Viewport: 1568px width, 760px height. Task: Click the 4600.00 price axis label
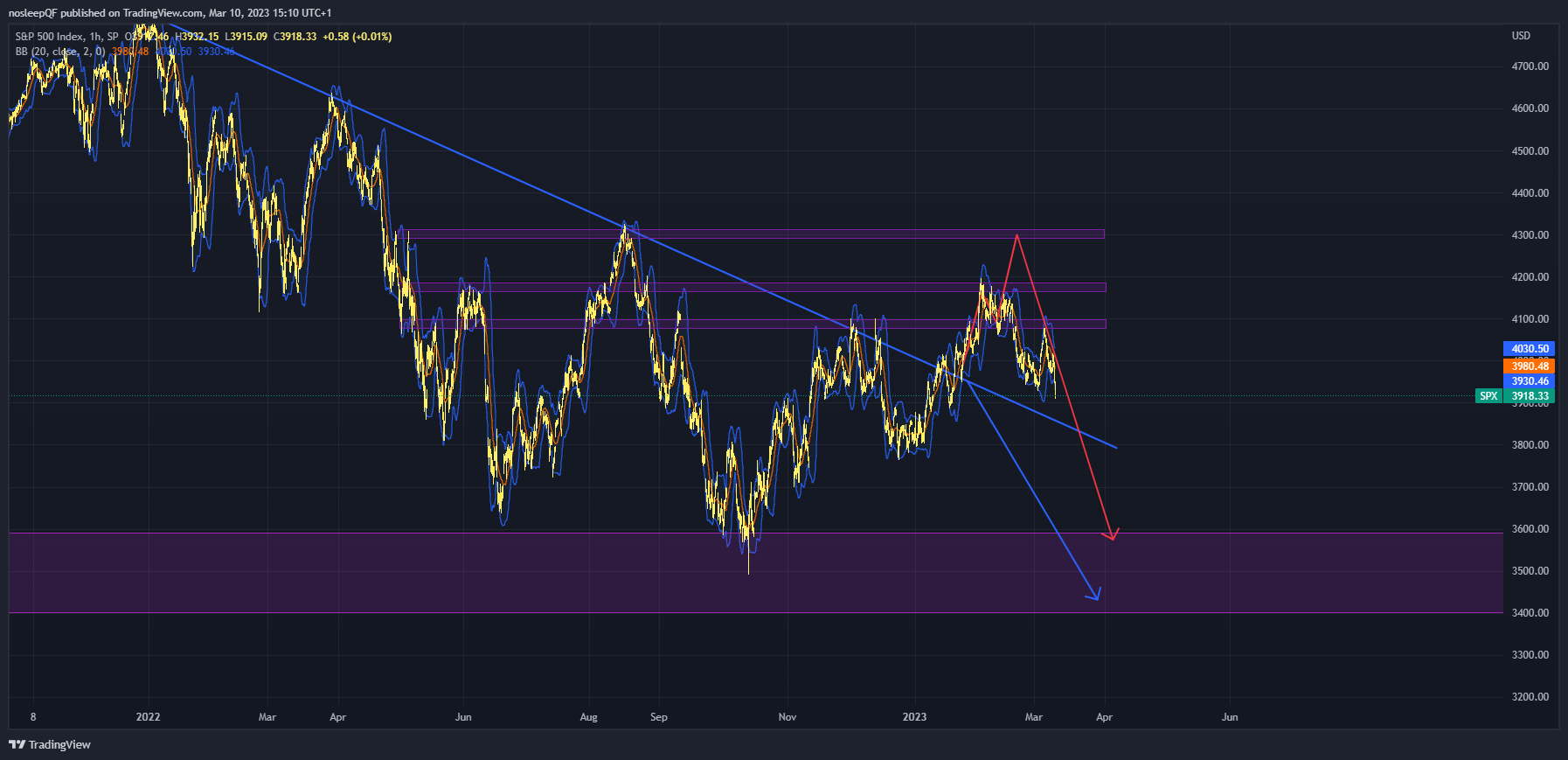1530,108
